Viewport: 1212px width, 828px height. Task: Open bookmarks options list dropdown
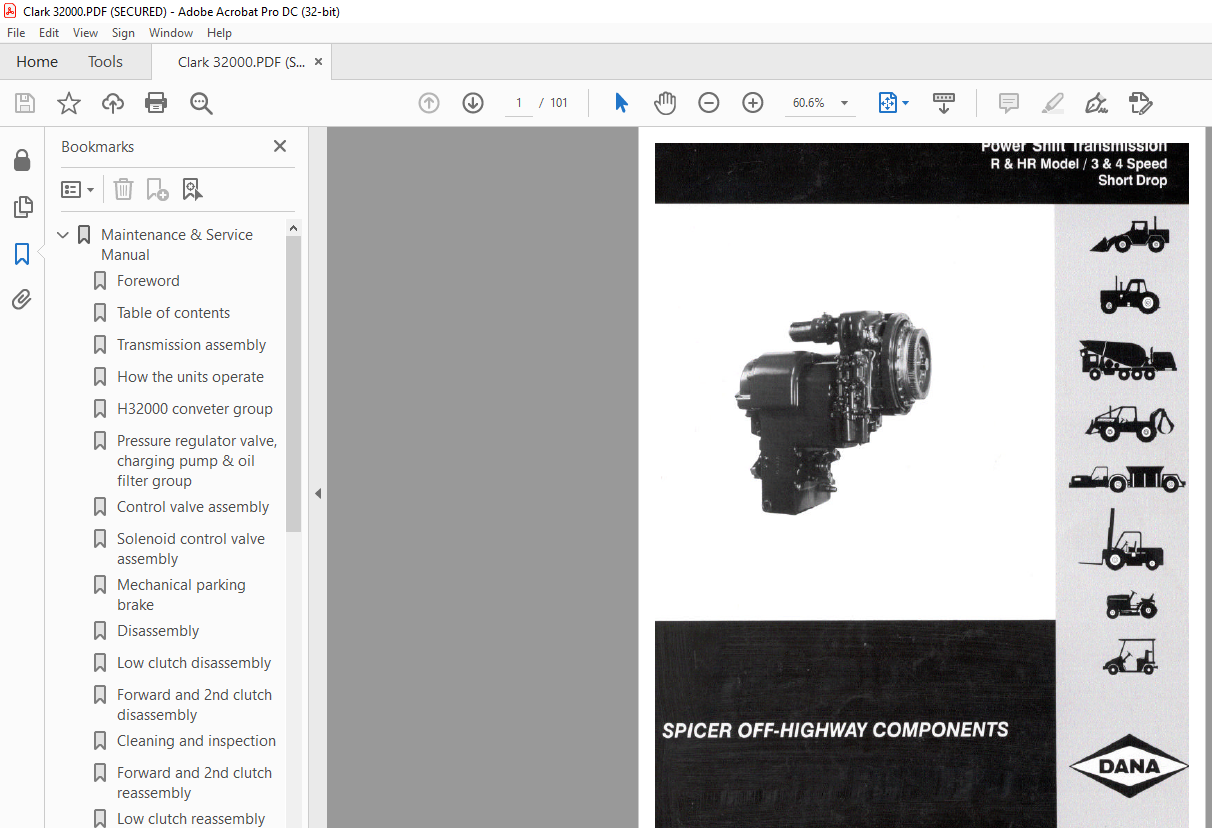[x=78, y=189]
